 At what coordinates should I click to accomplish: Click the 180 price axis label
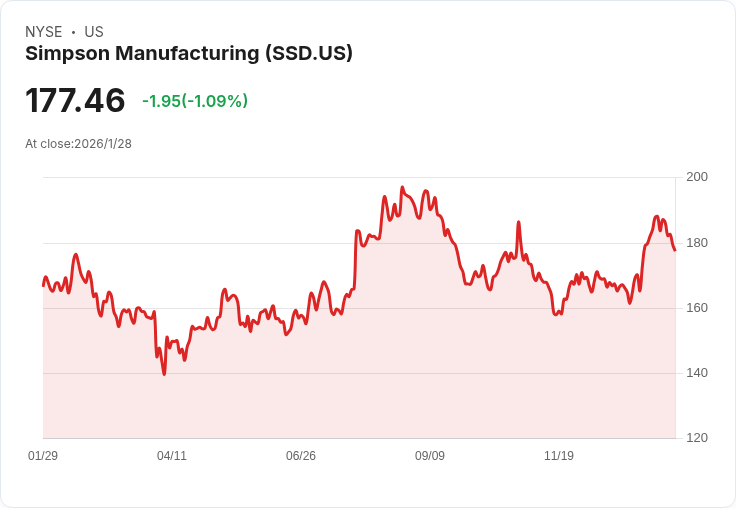[697, 243]
